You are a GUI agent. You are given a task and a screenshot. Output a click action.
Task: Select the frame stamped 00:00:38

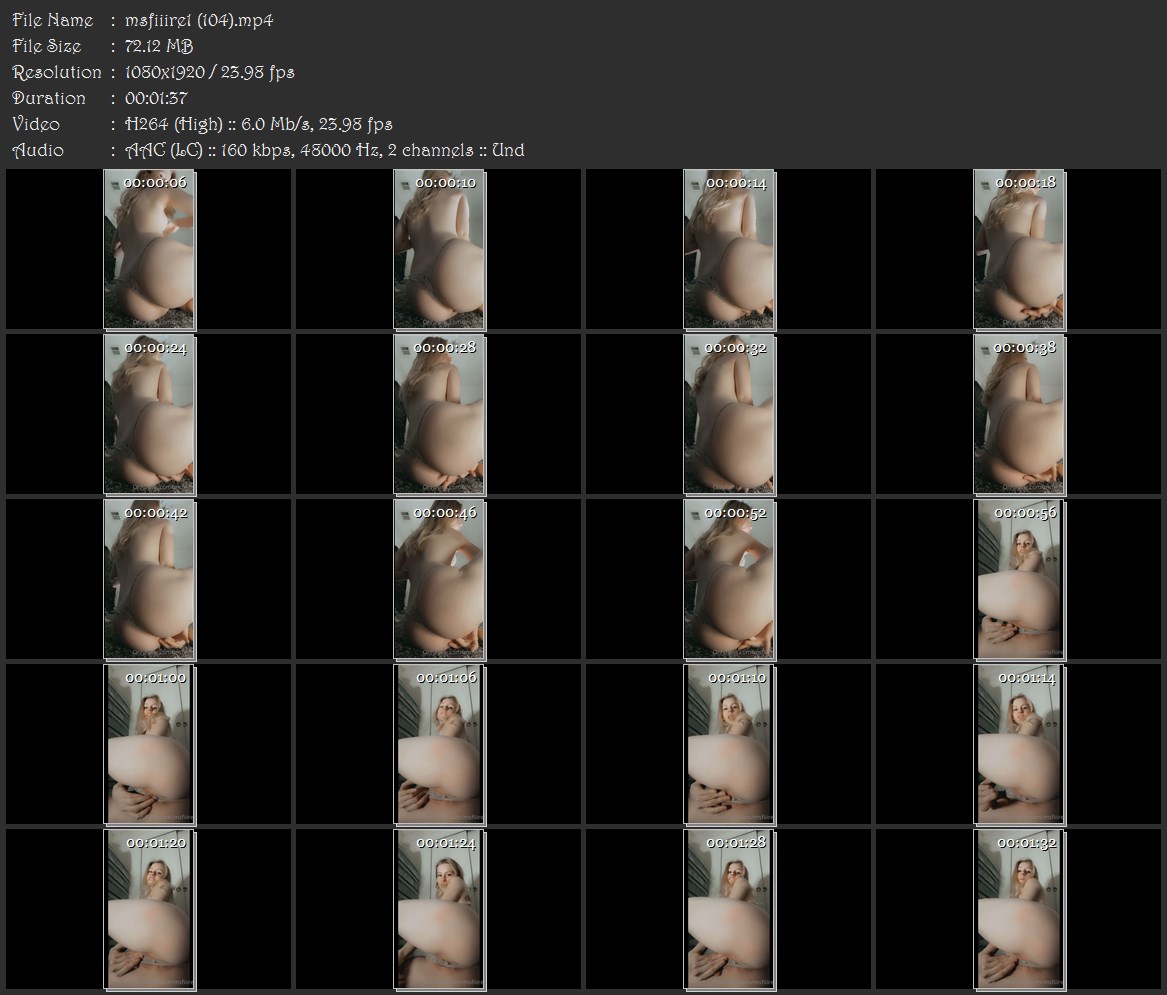click(1020, 415)
